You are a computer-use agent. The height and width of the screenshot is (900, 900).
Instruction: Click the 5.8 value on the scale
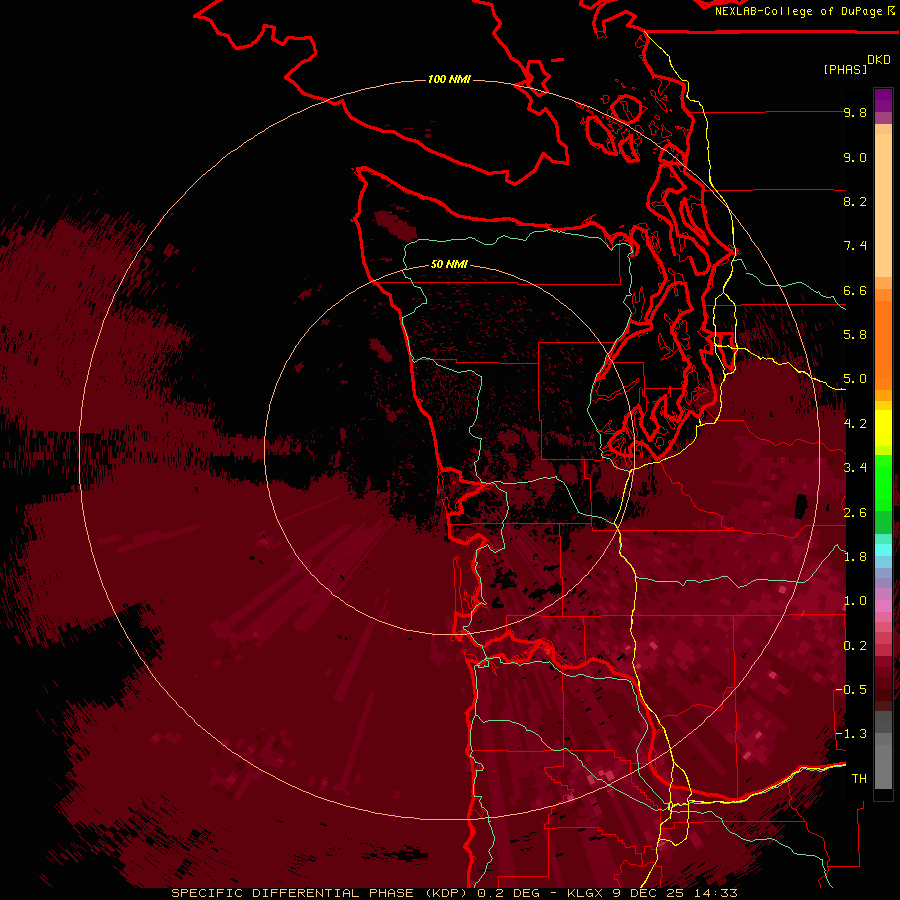pyautogui.click(x=855, y=335)
